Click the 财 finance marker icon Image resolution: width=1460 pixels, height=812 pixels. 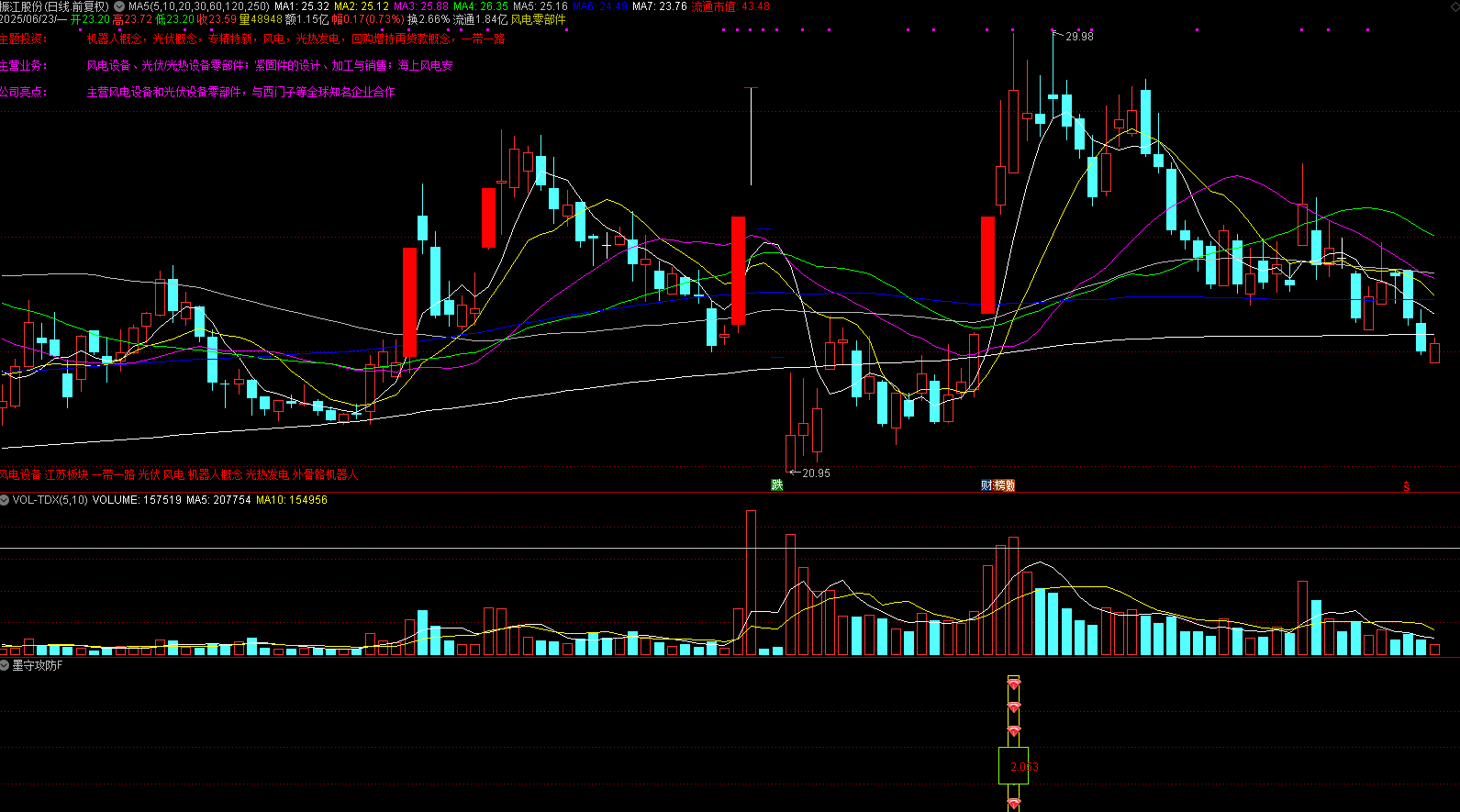(986, 485)
